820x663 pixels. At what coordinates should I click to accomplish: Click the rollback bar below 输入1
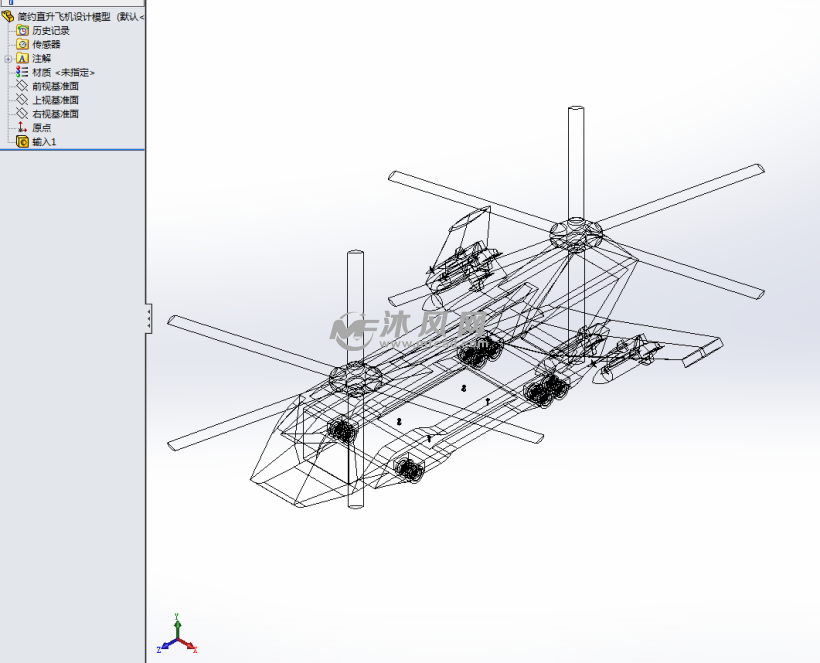72,150
